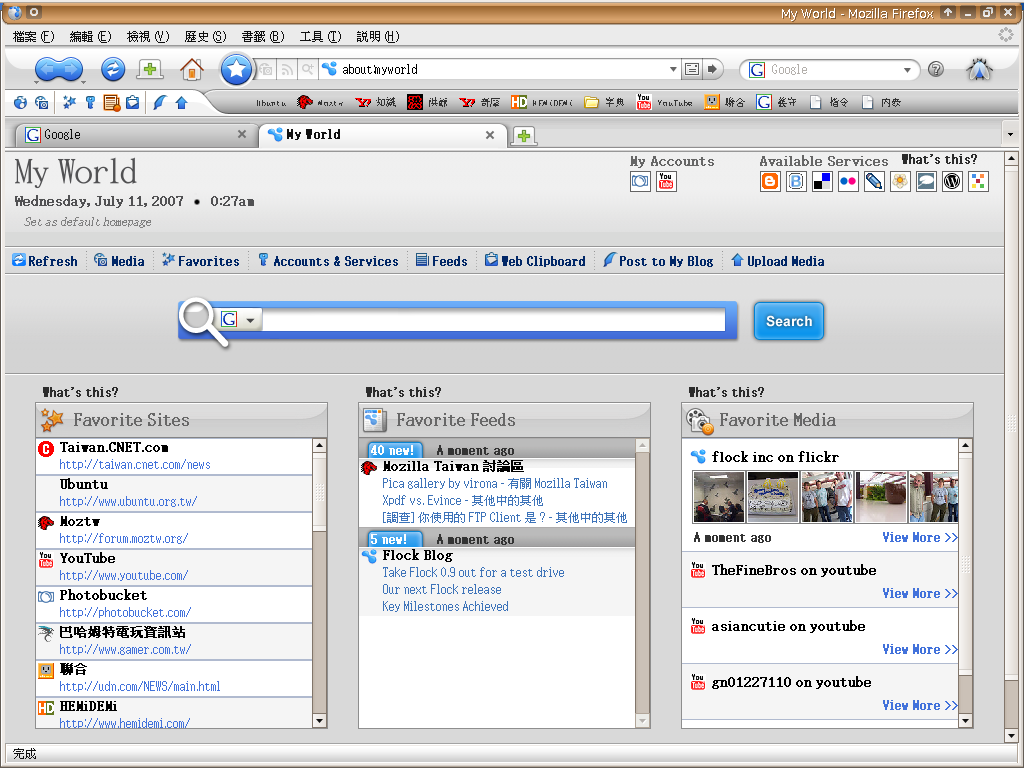1024x768 pixels.
Task: Star this page with the blue star button
Action: pos(236,69)
